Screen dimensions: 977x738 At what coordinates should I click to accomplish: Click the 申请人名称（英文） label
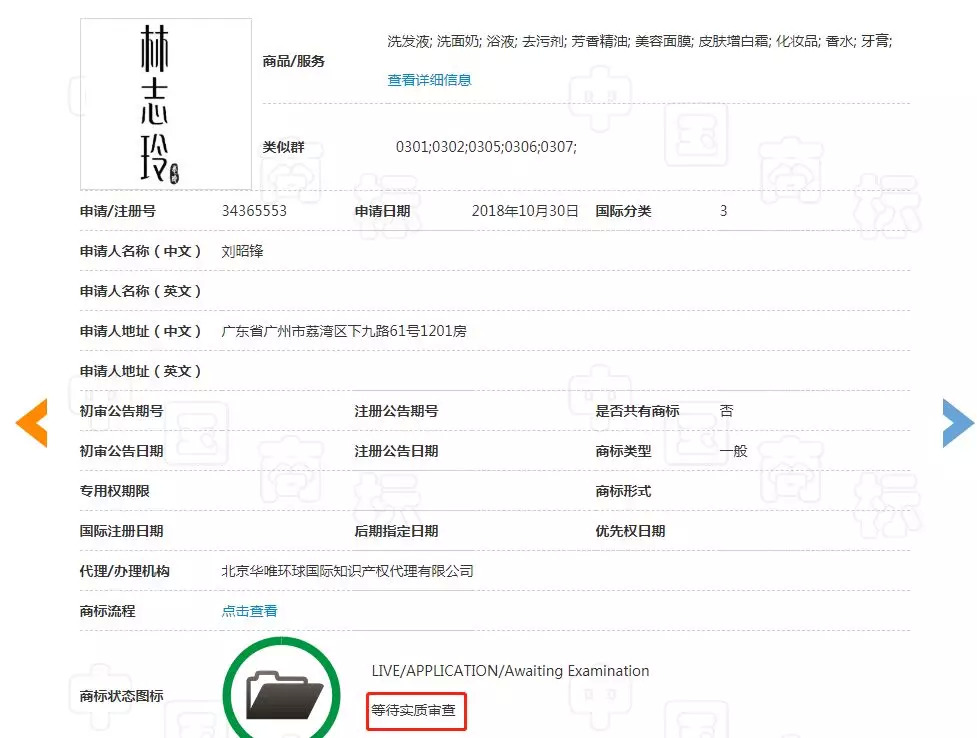tap(141, 291)
